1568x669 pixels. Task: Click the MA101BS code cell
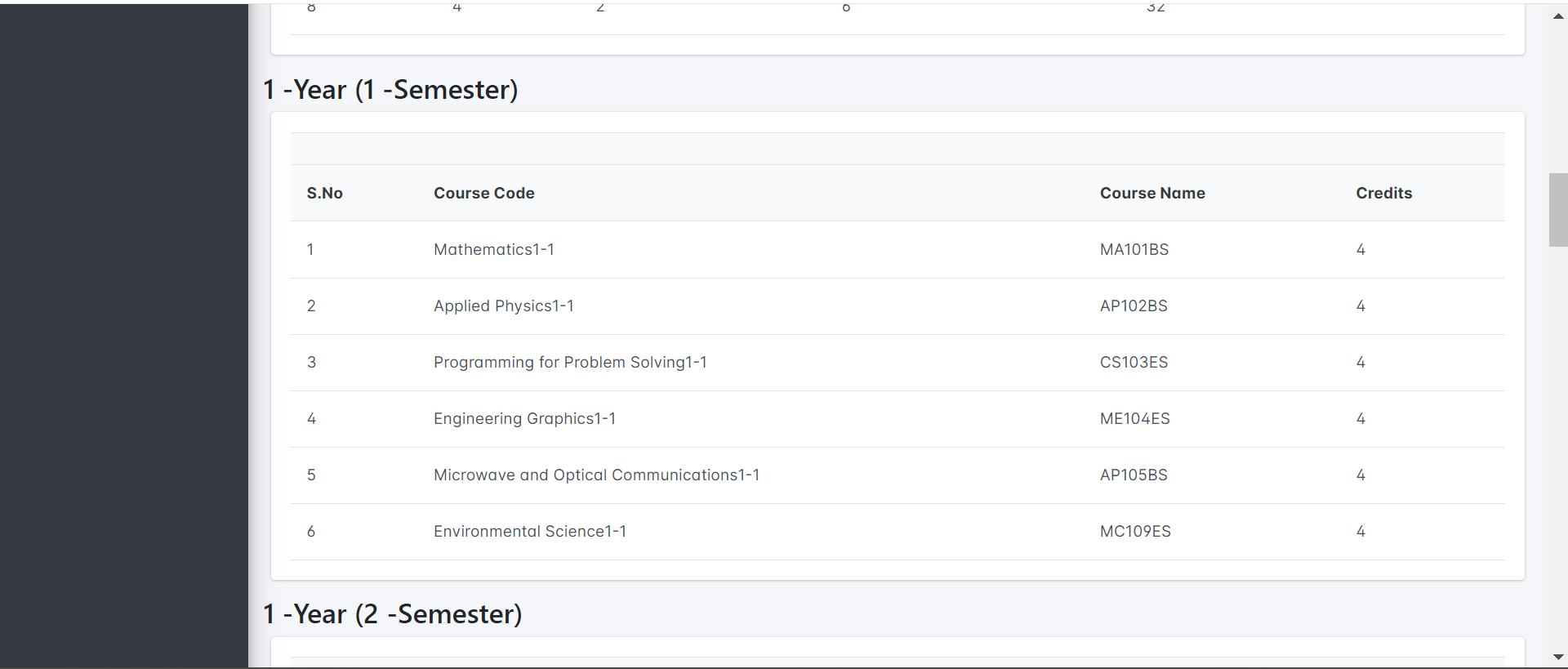point(1134,250)
